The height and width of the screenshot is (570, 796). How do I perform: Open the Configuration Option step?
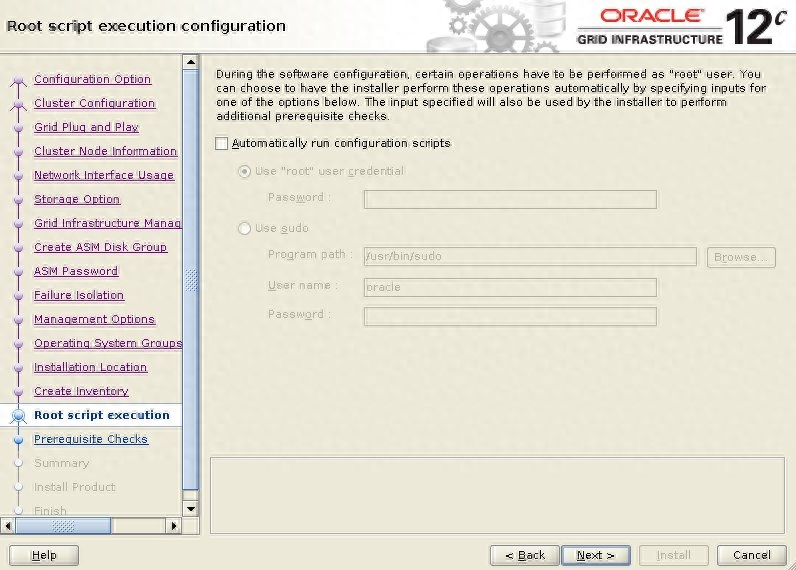tap(92, 79)
